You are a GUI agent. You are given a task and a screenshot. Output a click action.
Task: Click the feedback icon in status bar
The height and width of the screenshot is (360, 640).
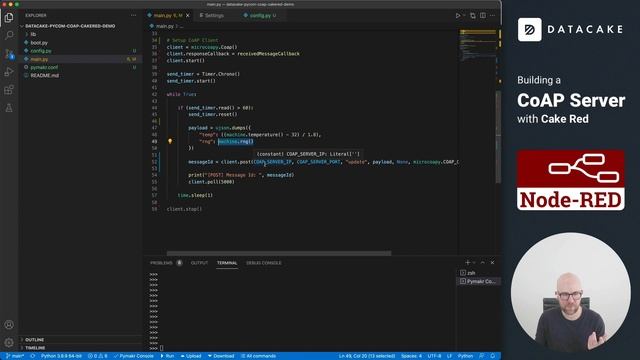(482, 356)
